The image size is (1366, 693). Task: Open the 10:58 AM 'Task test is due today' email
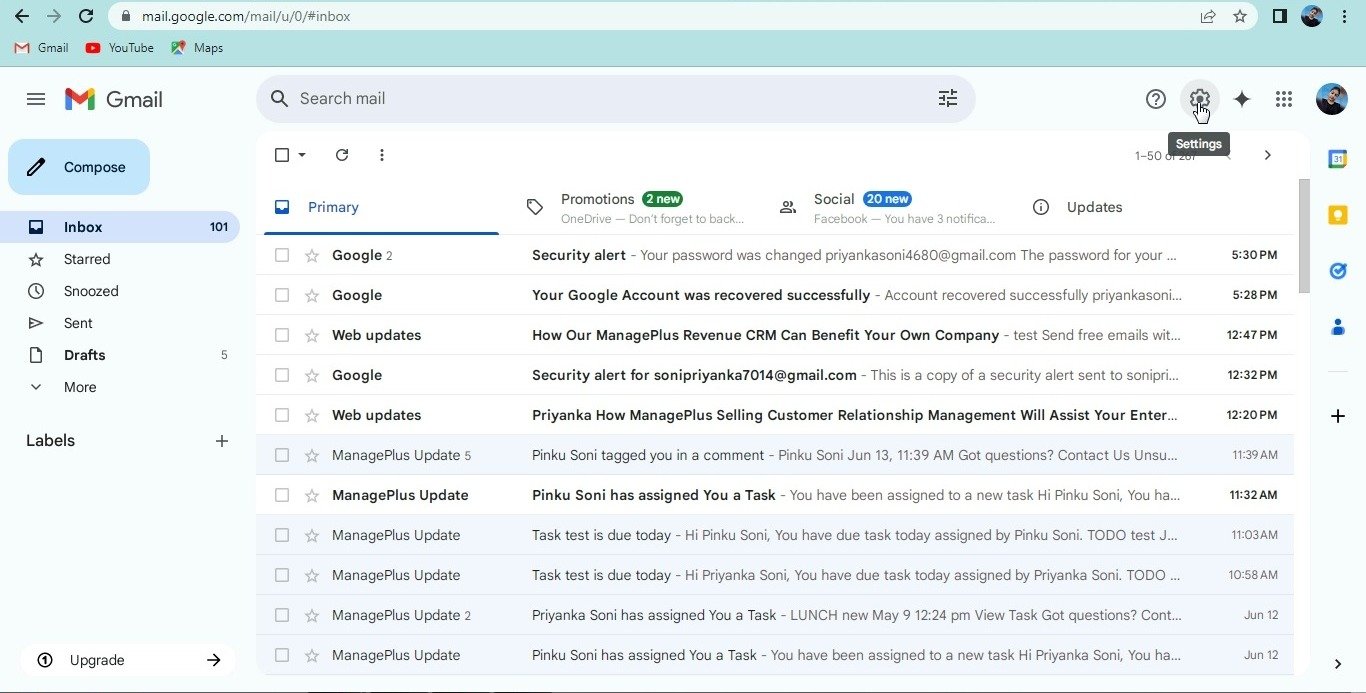pos(775,575)
